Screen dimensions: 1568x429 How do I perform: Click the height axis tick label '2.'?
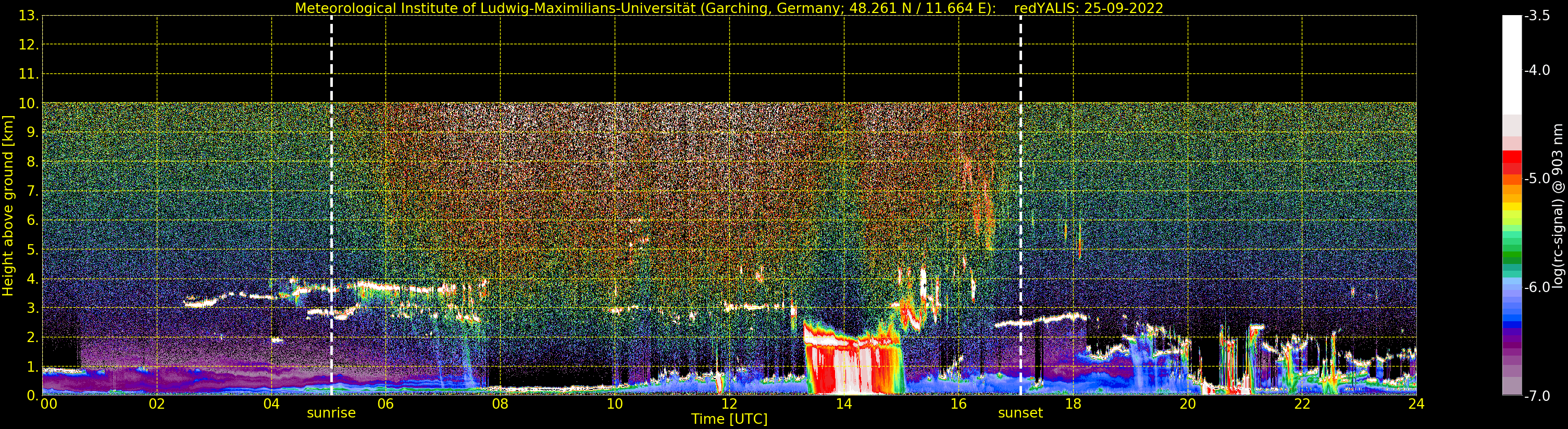click(32, 337)
